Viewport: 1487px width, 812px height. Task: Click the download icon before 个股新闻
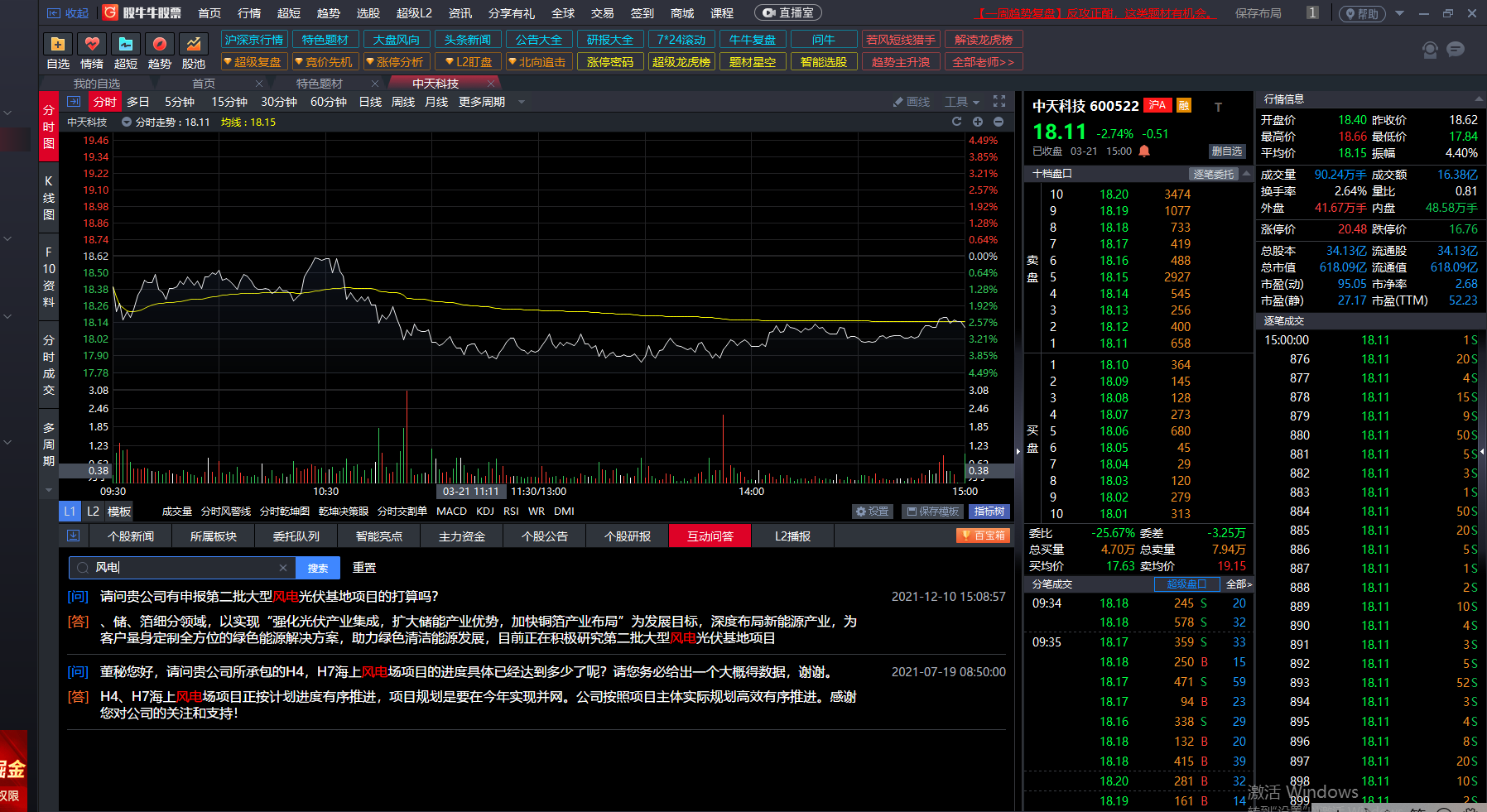(73, 536)
